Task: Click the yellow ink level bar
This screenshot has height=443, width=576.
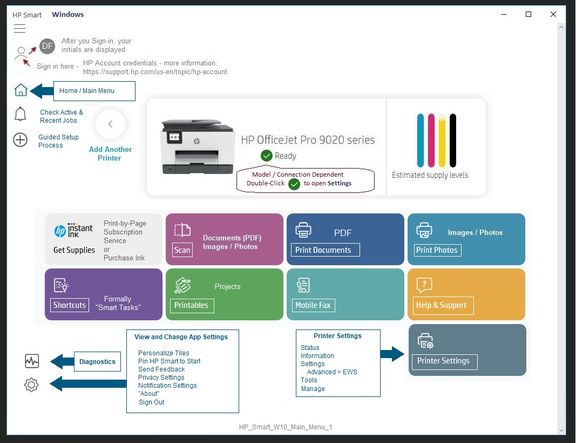Action: point(442,140)
